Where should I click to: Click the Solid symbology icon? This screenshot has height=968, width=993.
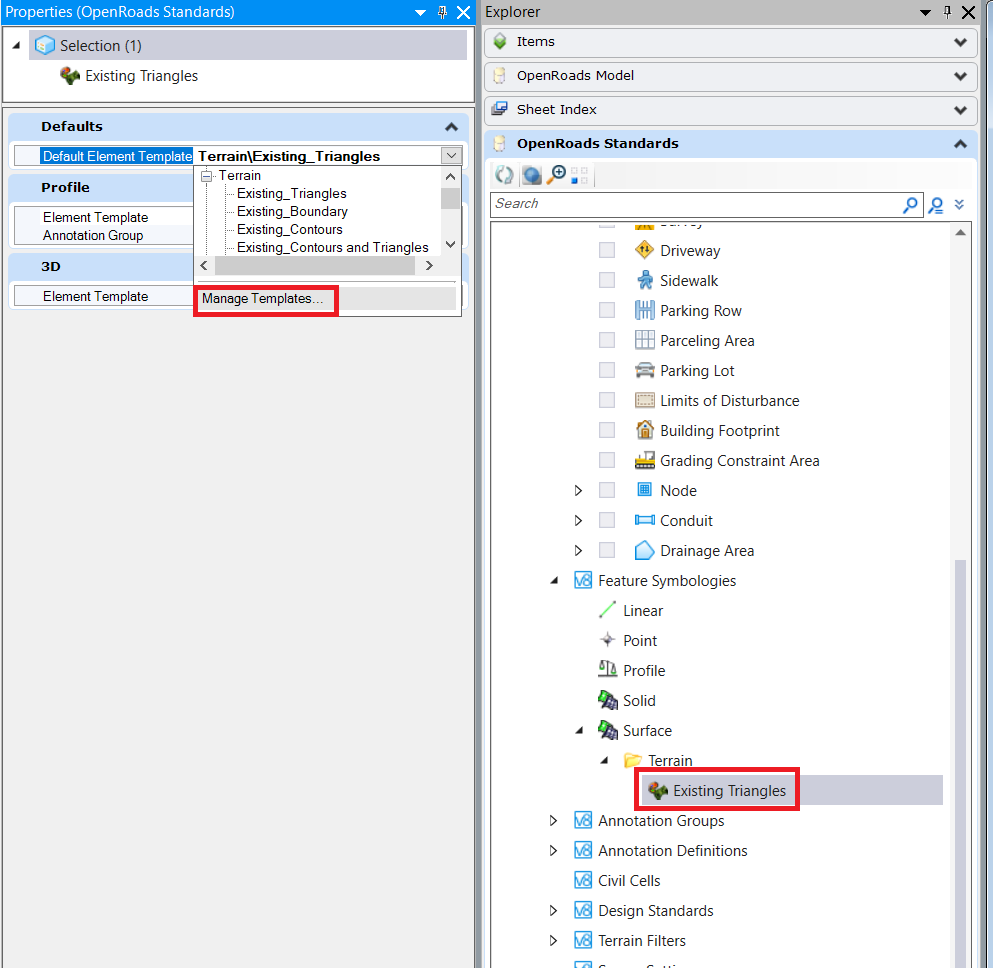click(607, 700)
